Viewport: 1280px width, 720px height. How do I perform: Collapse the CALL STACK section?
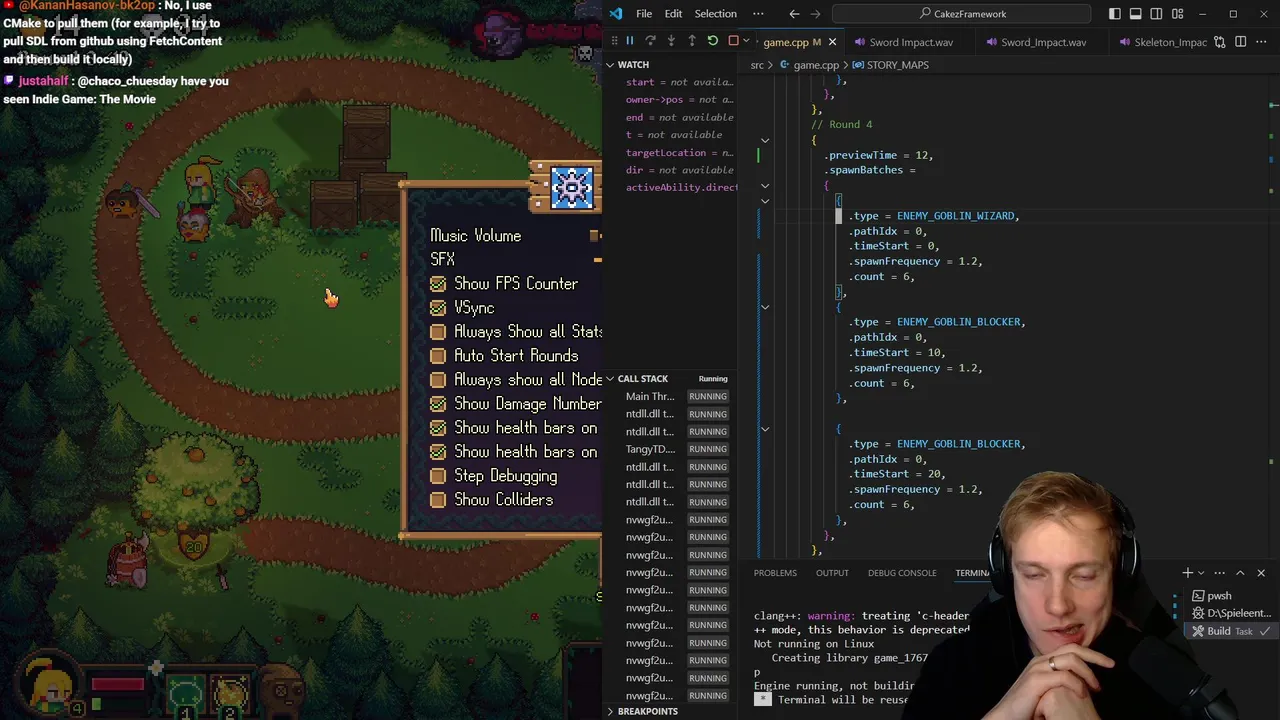tap(610, 379)
